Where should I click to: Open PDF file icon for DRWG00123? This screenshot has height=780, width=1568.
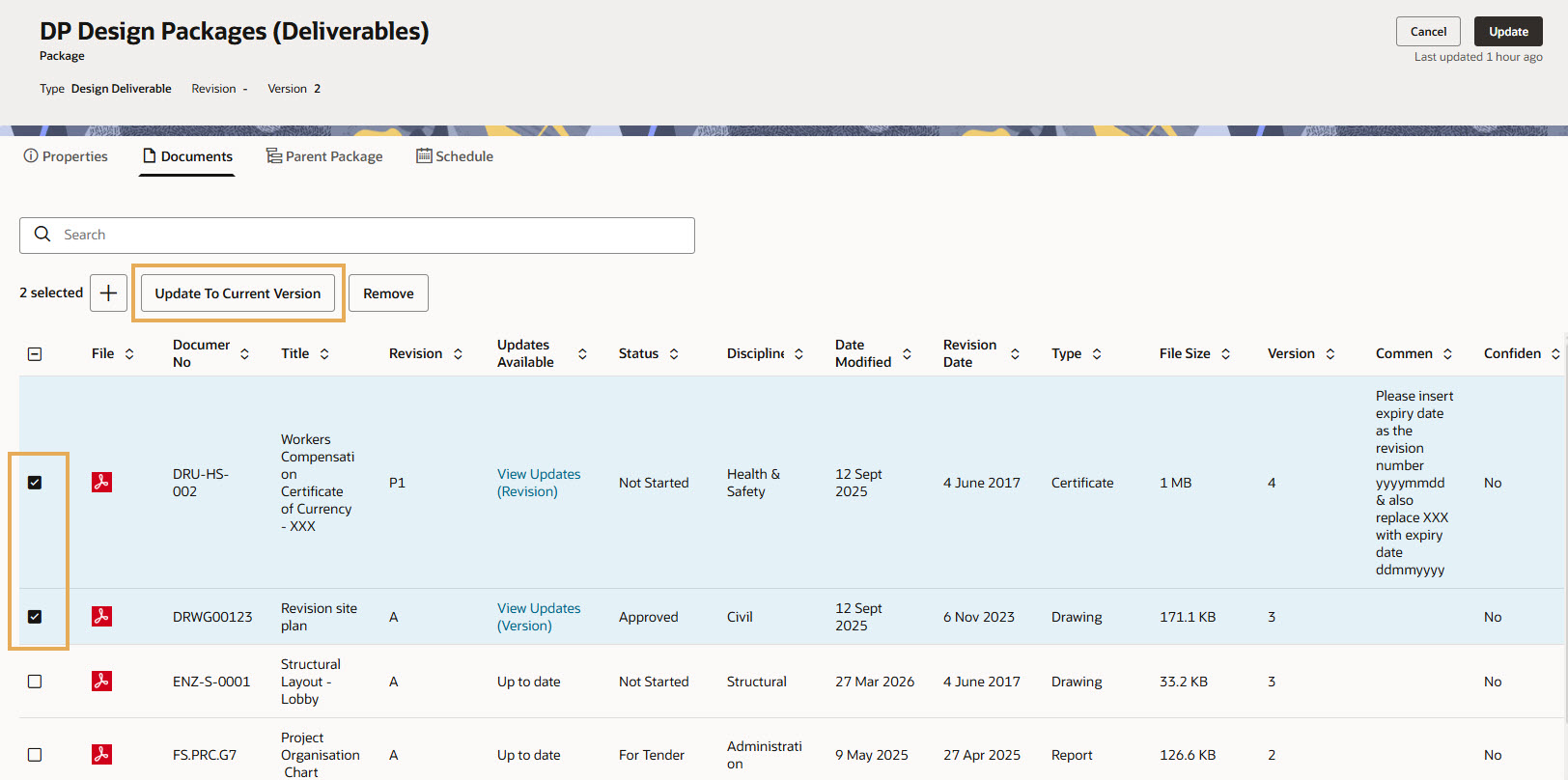[x=101, y=616]
